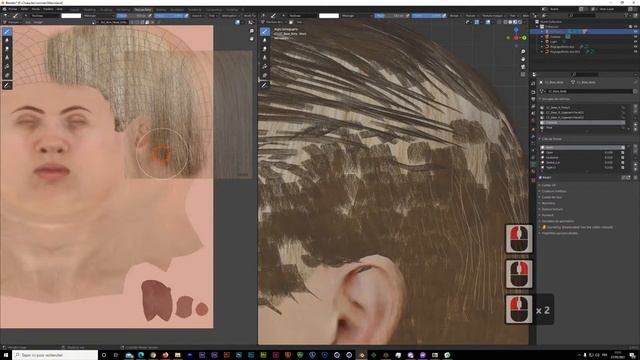
Task: Open the Texture Paint mode dropdown in the 3D viewport
Action: [x=277, y=22]
